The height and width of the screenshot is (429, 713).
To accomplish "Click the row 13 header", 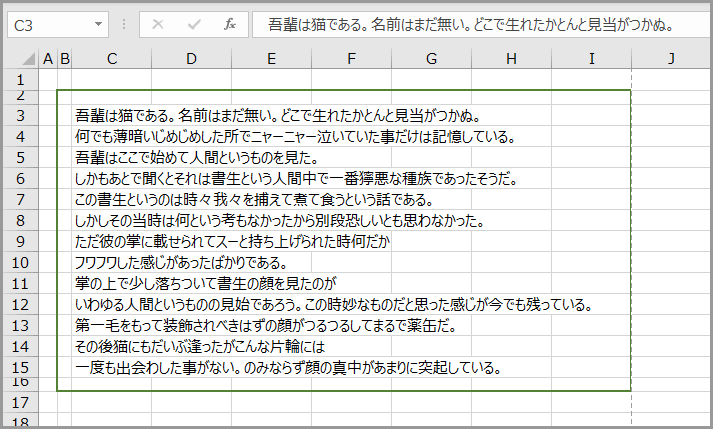I will pyautogui.click(x=19, y=325).
